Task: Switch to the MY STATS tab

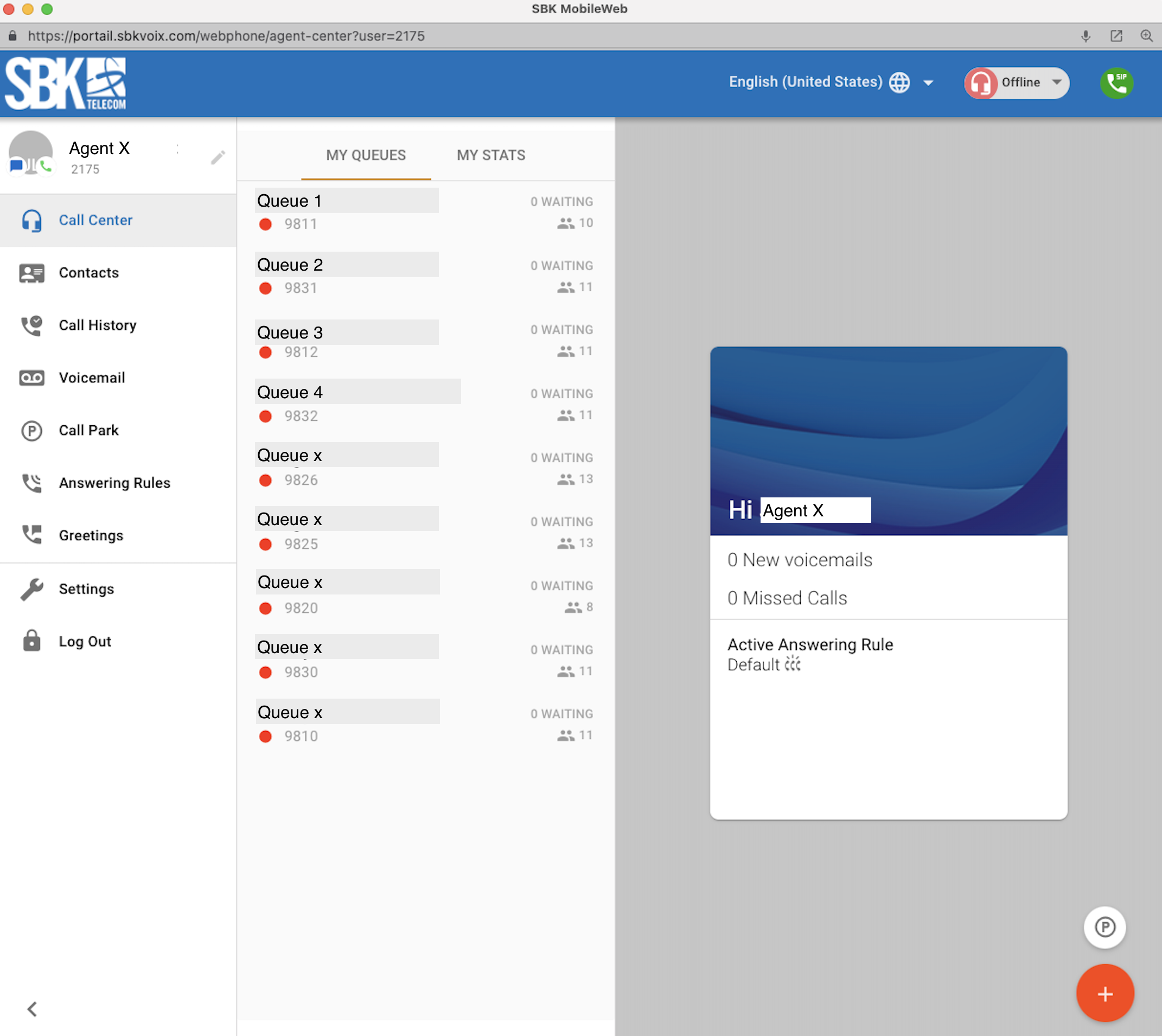Action: (491, 155)
